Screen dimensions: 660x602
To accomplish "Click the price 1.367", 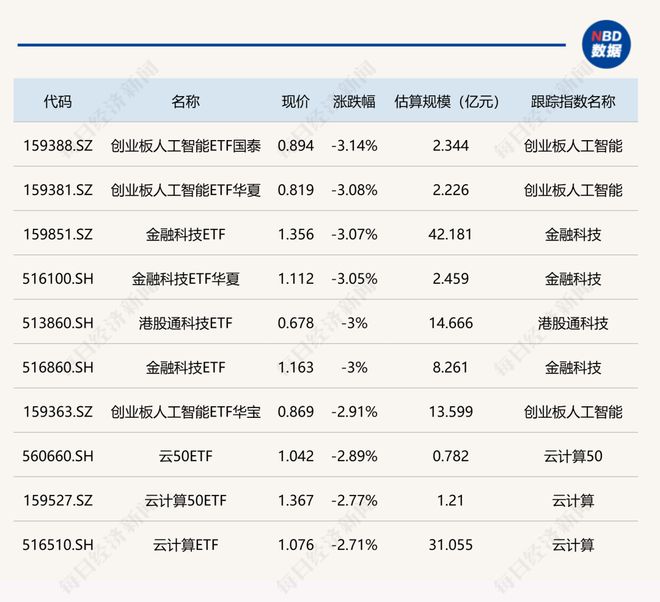I will coord(295,501).
